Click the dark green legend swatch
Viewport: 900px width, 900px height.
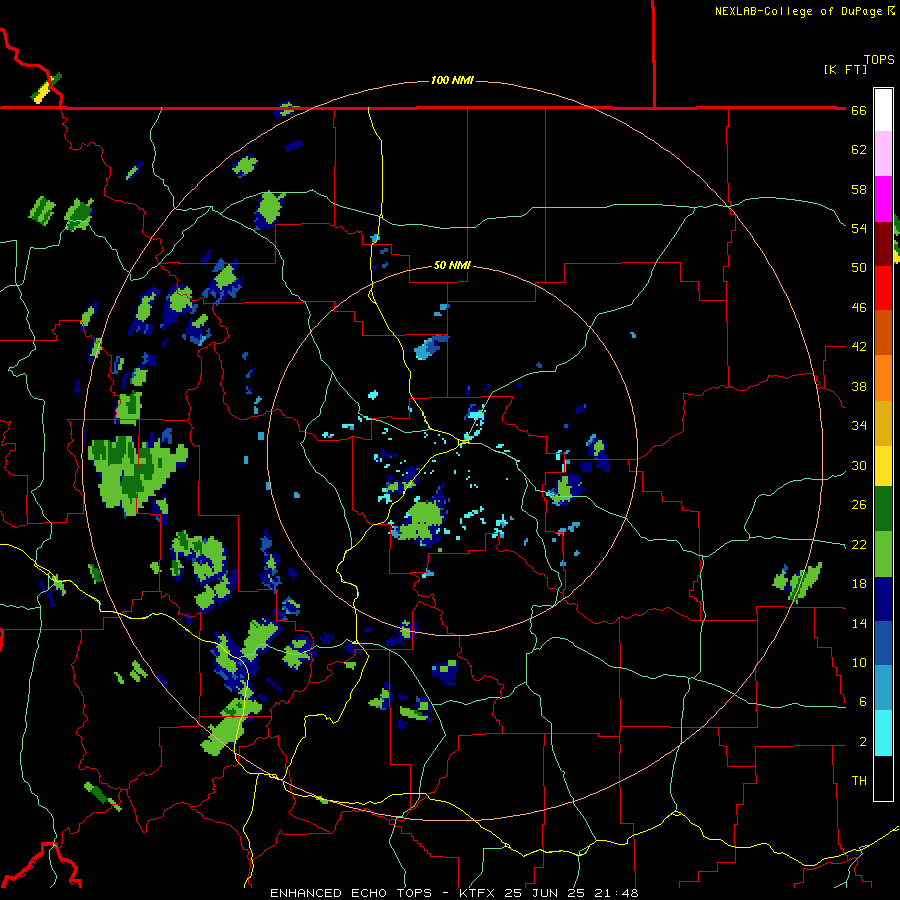point(883,509)
